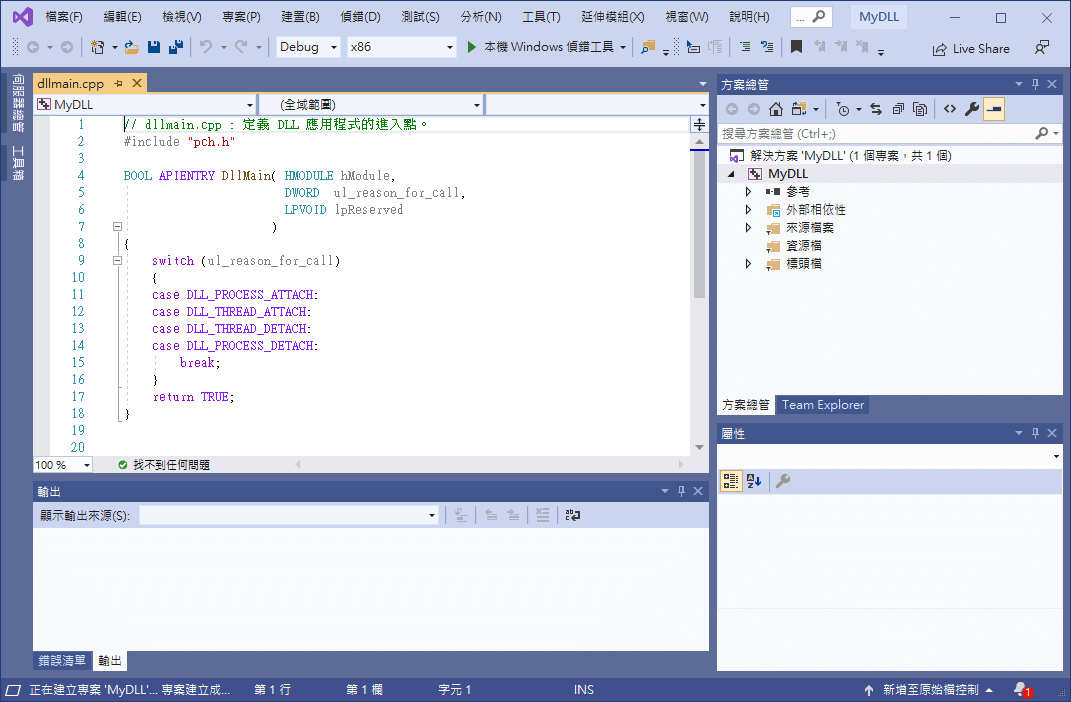The height and width of the screenshot is (702, 1071).
Task: Click the New Project toolbar icon
Action: (x=98, y=47)
